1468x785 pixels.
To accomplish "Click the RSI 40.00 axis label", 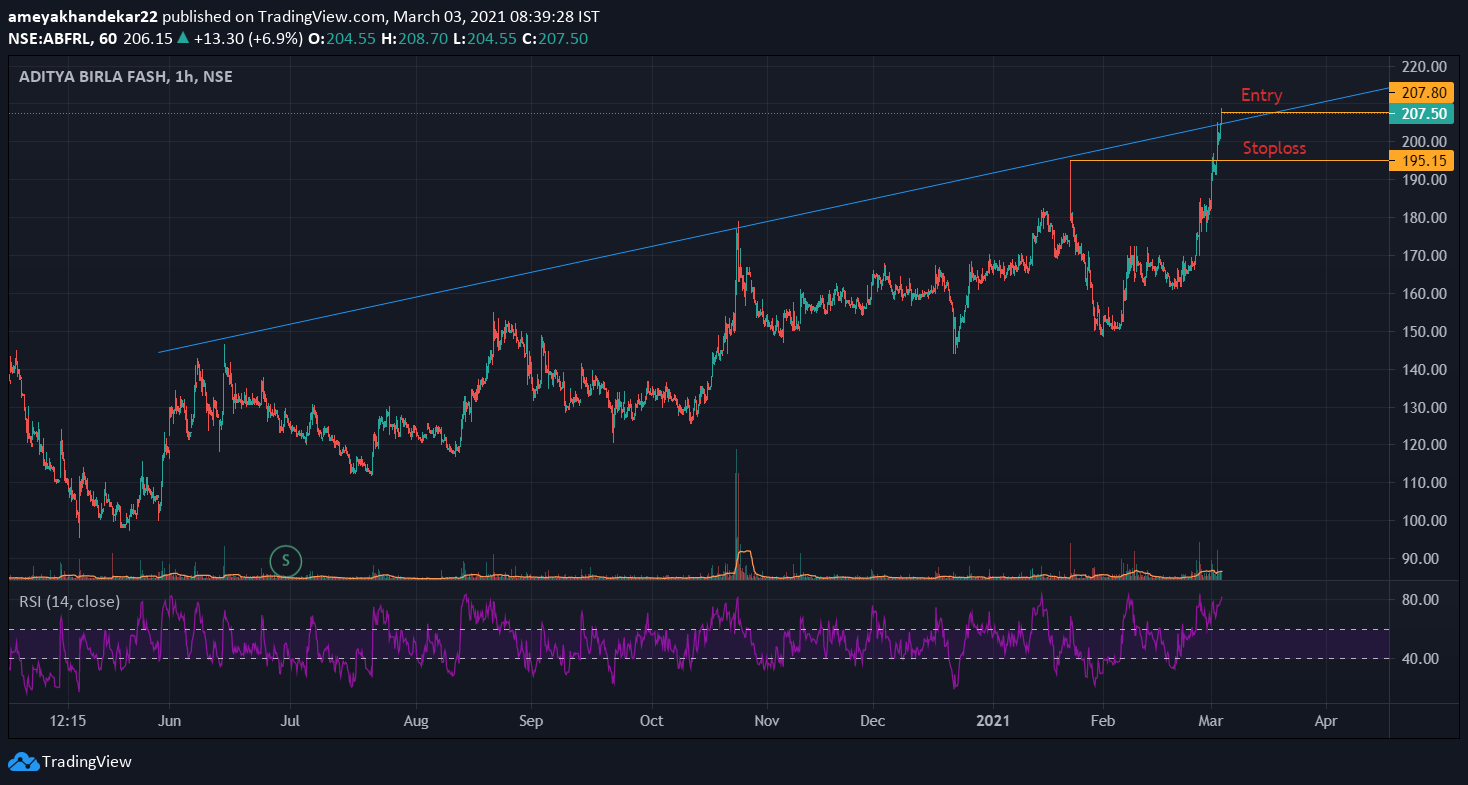I will 1421,658.
